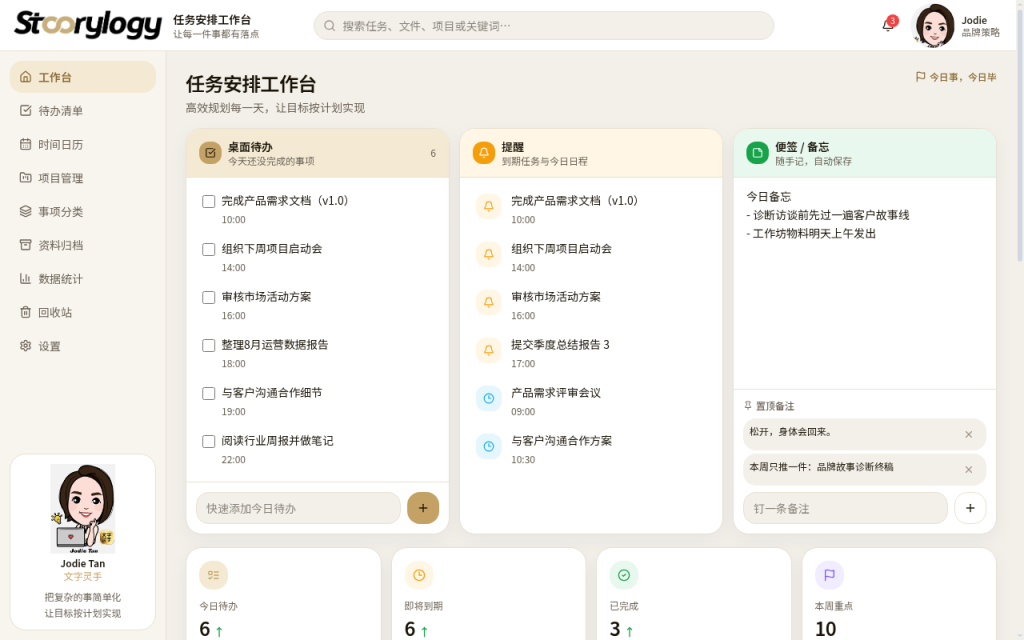Open 工作台 in the sidebar

[x=83, y=77]
